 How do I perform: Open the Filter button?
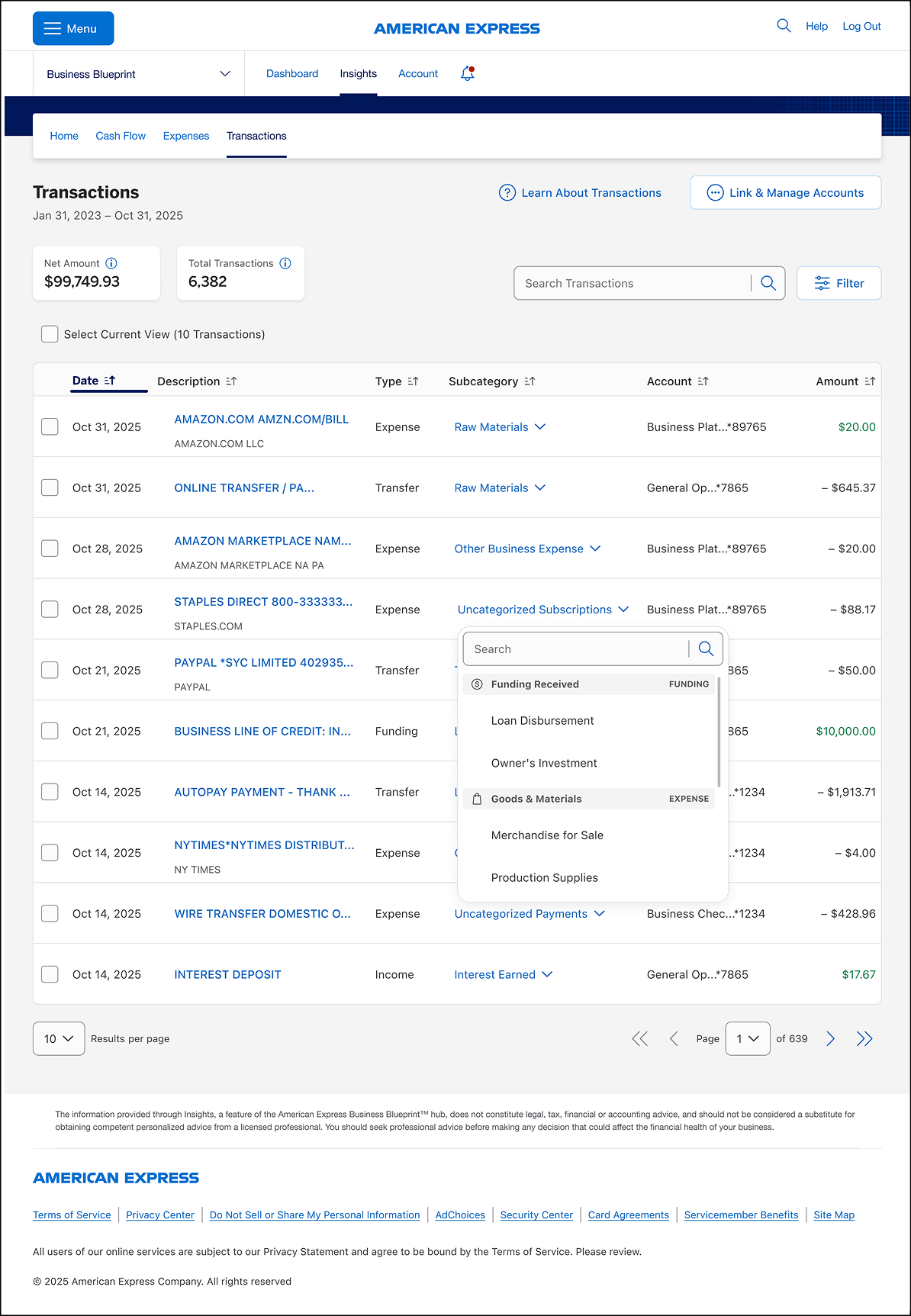pyautogui.click(x=839, y=283)
